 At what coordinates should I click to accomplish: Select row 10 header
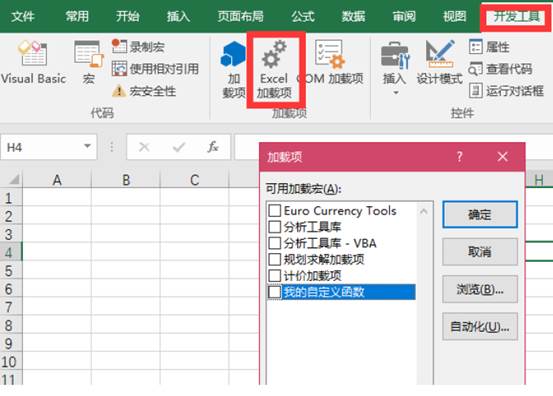click(10, 361)
